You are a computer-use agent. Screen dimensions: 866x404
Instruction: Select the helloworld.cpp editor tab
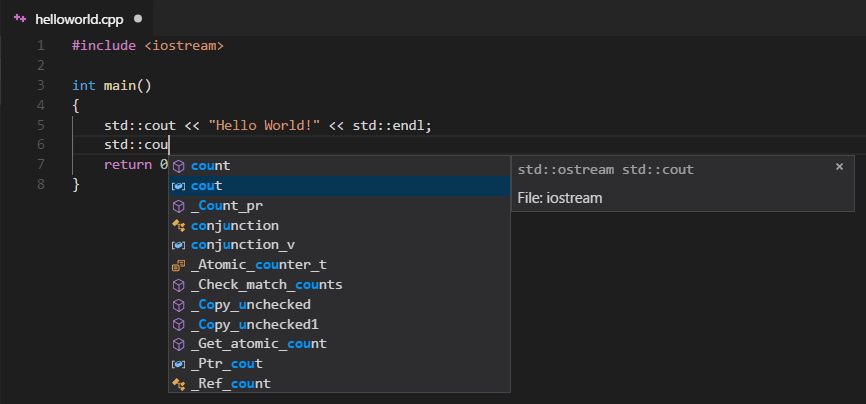80,19
